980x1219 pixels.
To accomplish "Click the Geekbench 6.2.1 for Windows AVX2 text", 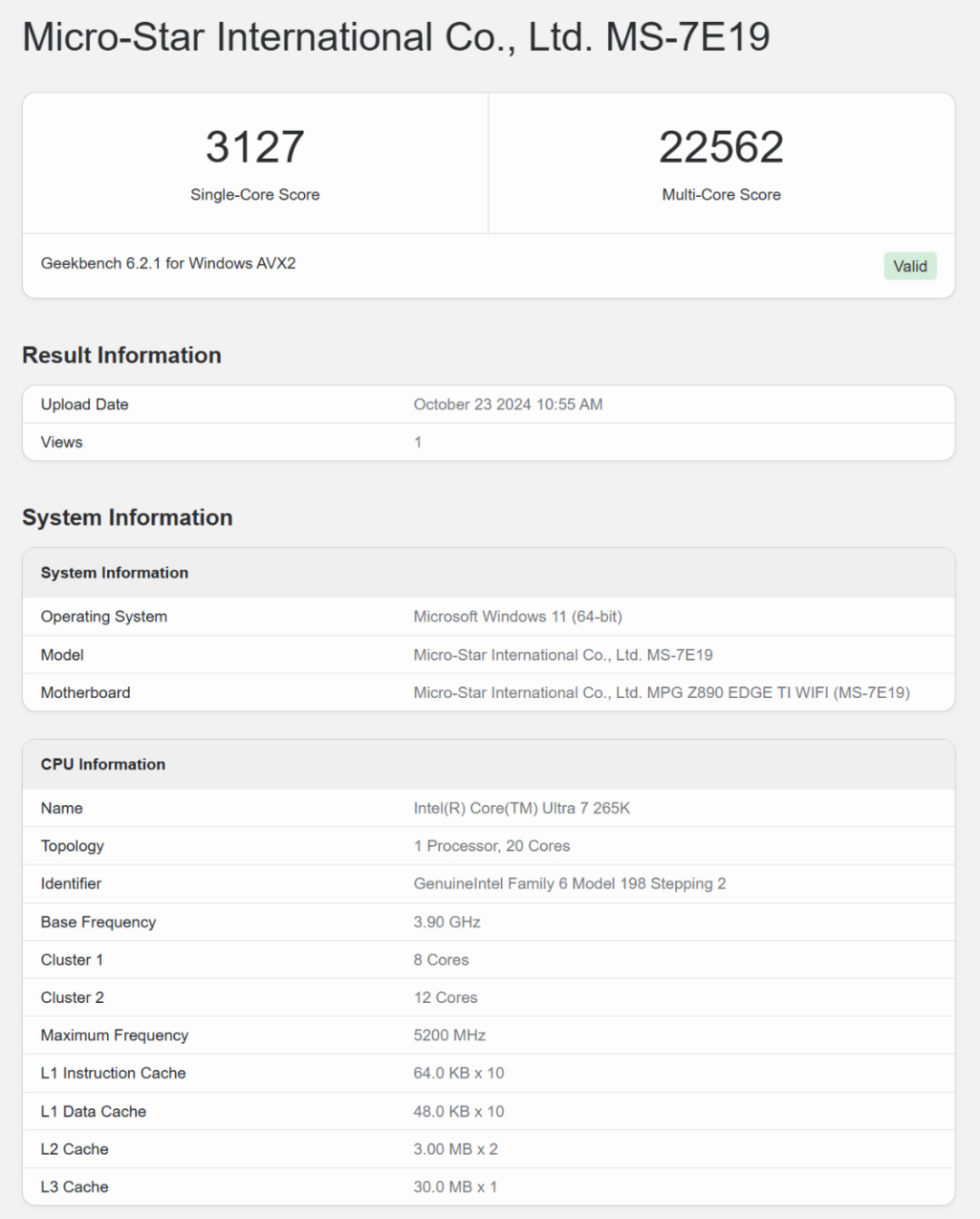I will 168,263.
